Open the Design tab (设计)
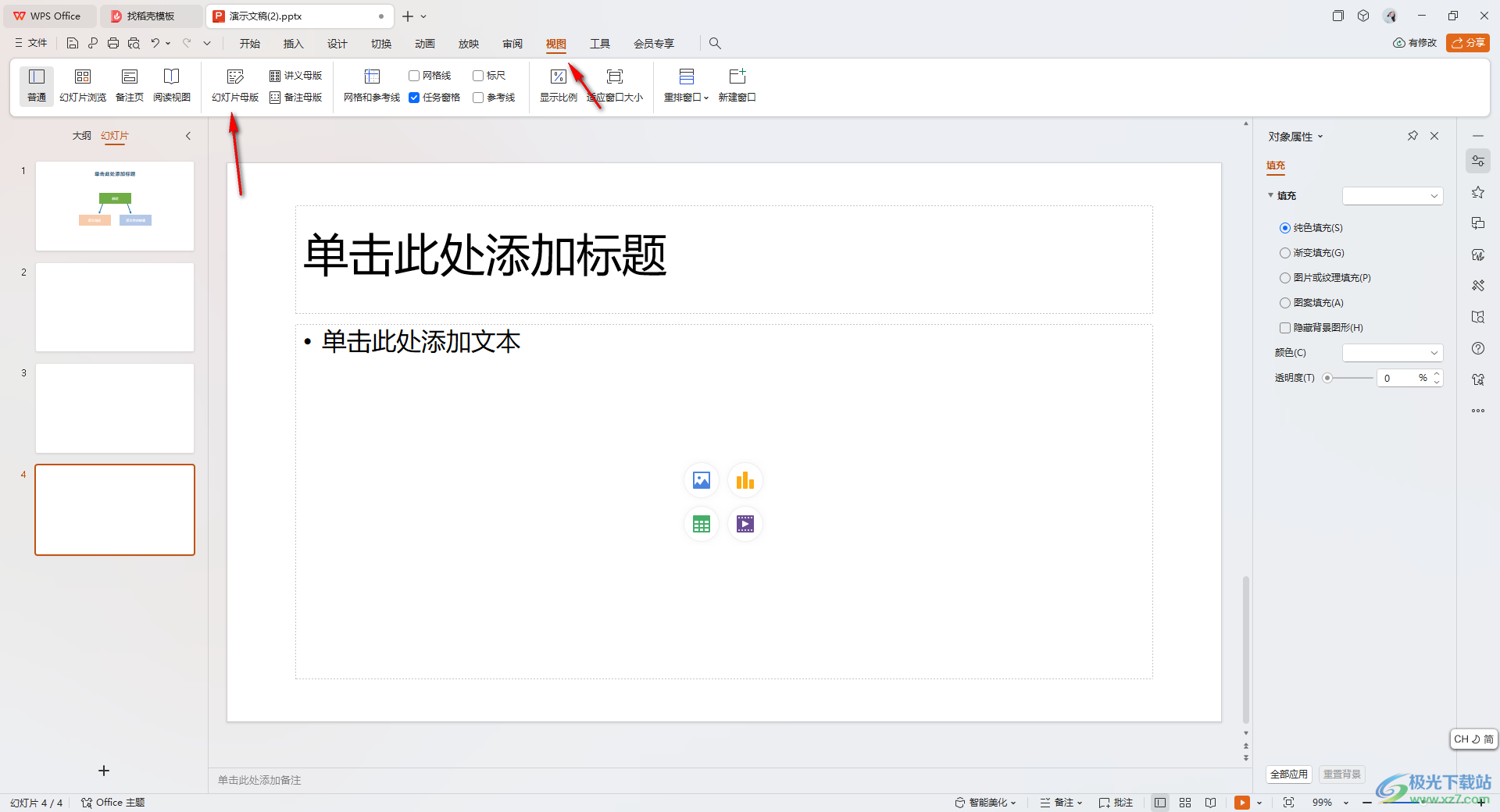 (337, 44)
